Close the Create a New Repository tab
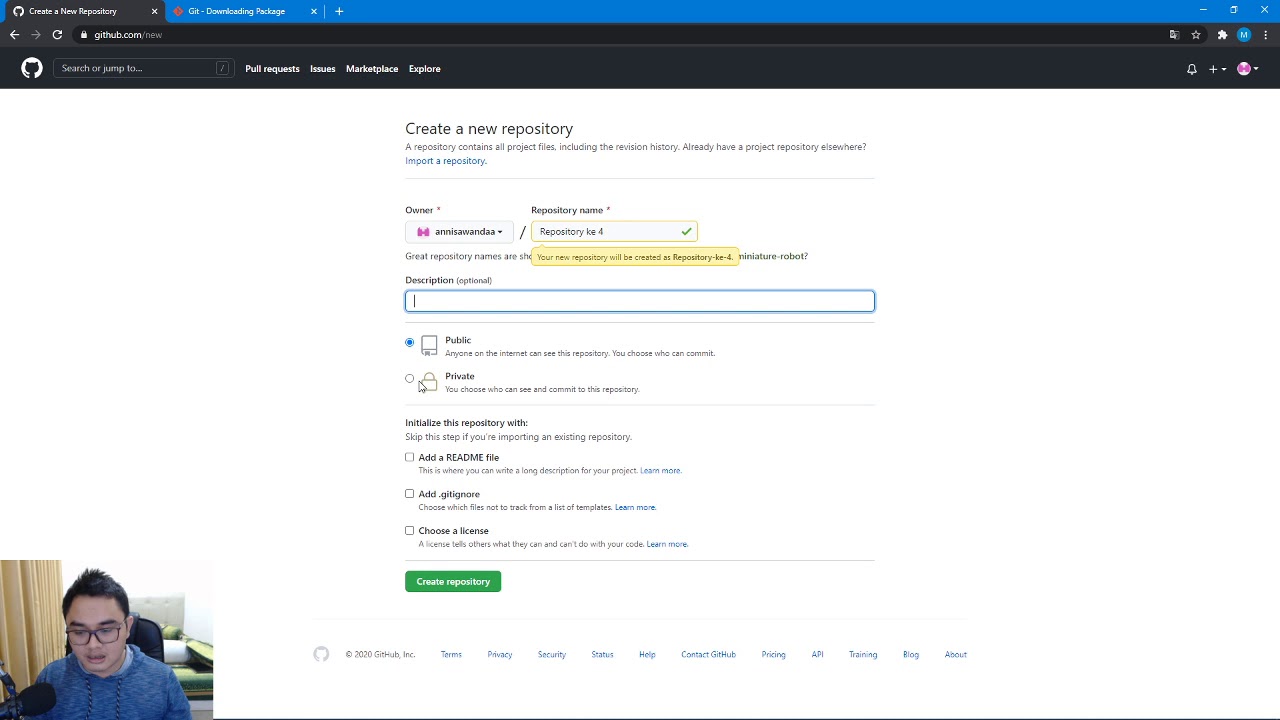1280x720 pixels. pyautogui.click(x=154, y=11)
